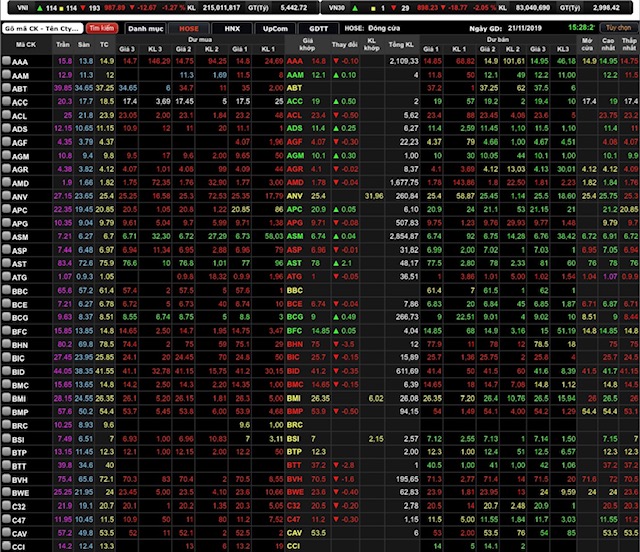
Task: Tick the checkbox next to AGF
Action: [x=6, y=142]
